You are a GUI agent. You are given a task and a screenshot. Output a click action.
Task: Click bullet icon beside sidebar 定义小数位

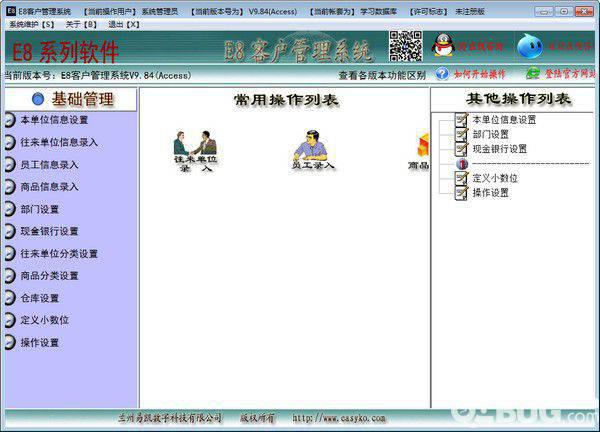click(x=10, y=320)
